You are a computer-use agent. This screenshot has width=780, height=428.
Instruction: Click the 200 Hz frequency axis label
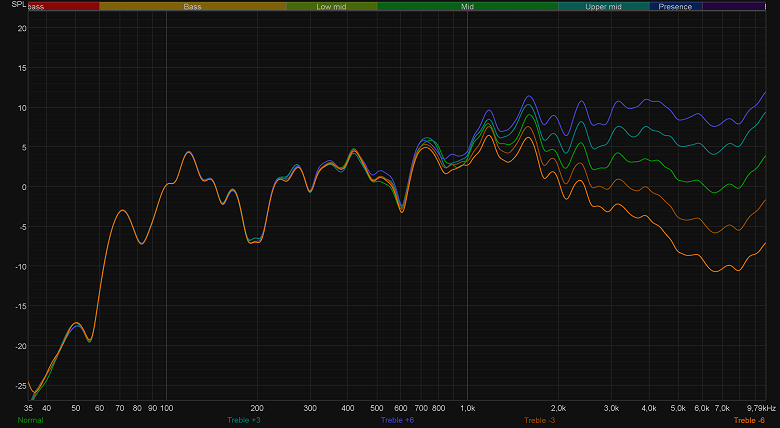coord(257,408)
